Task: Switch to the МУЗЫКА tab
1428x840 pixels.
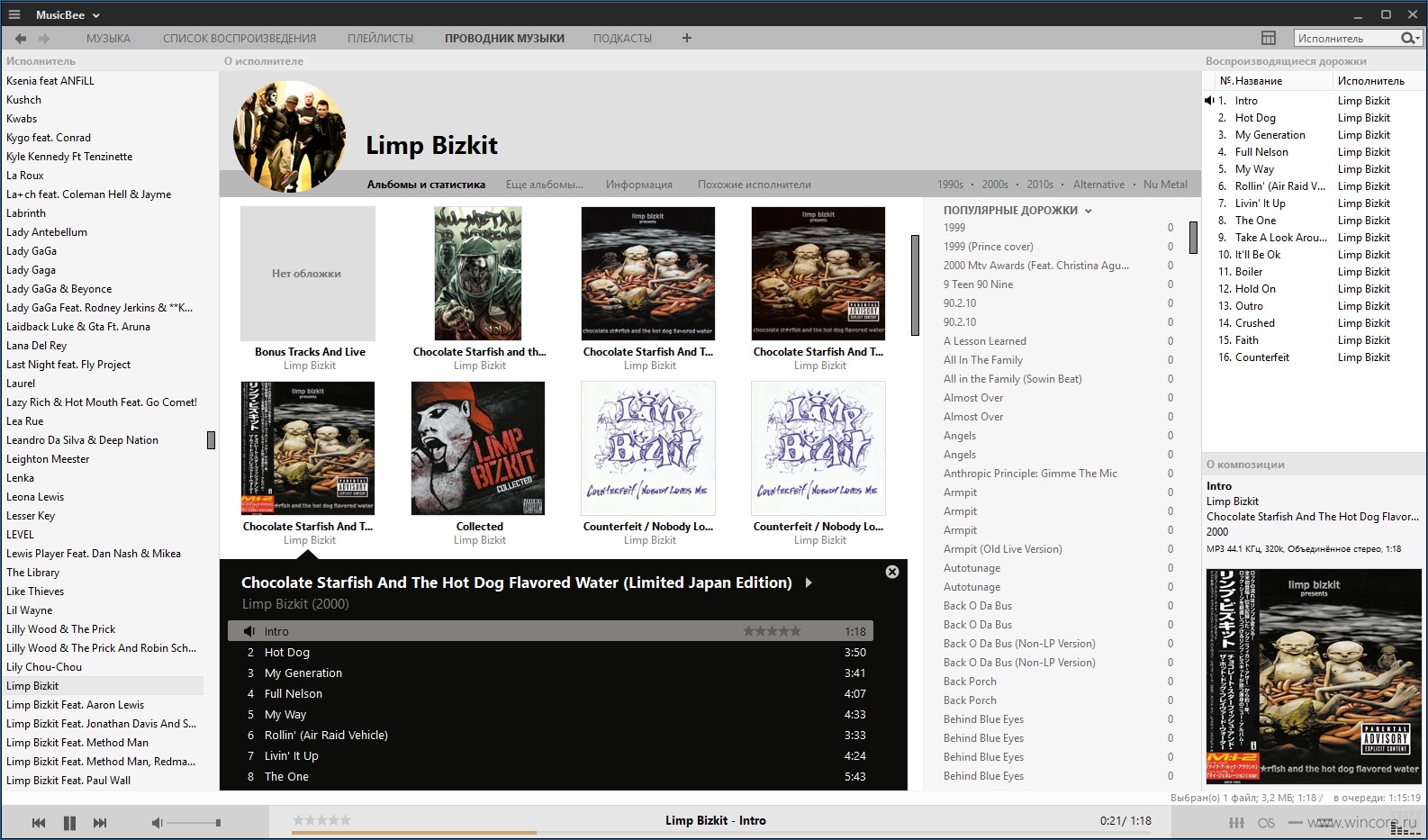Action: (108, 39)
